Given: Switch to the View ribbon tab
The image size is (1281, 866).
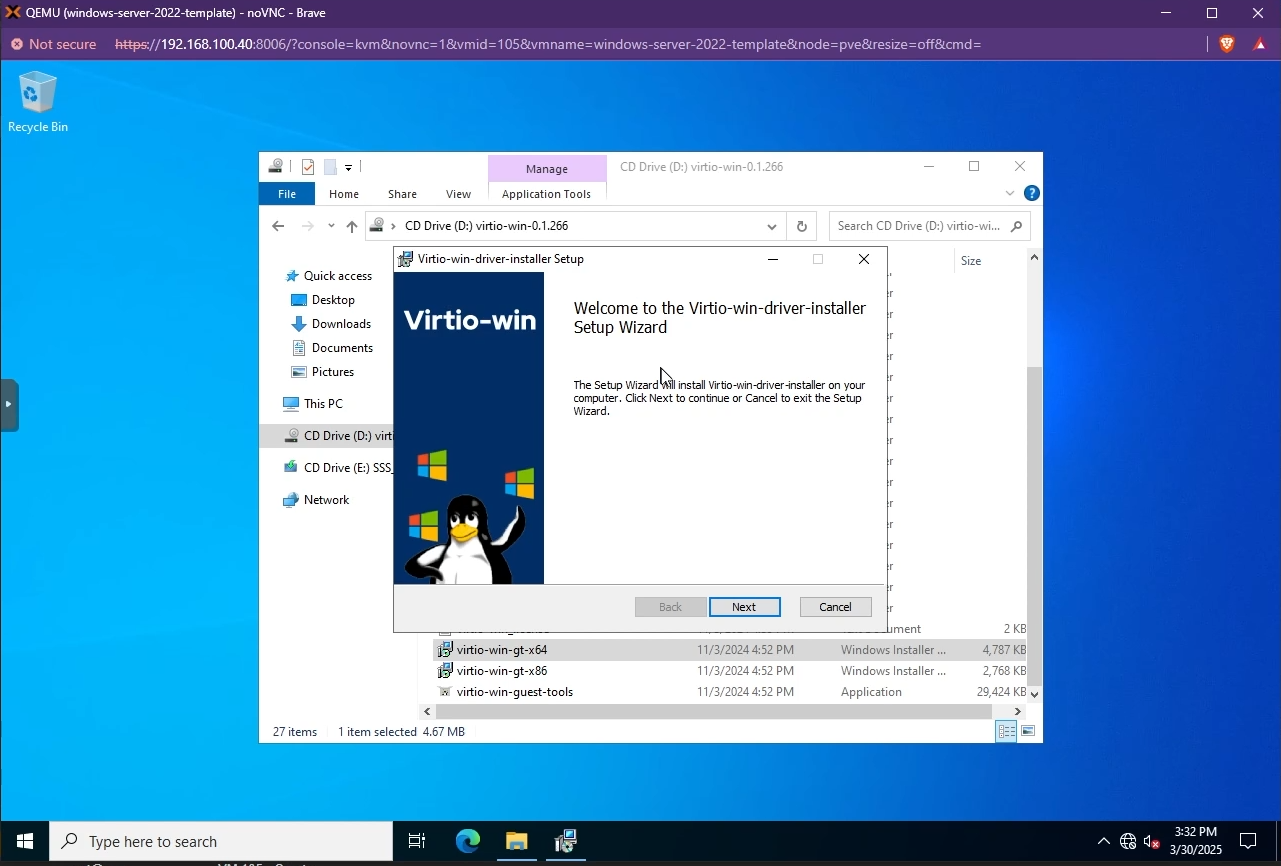Looking at the screenshot, I should tap(457, 193).
